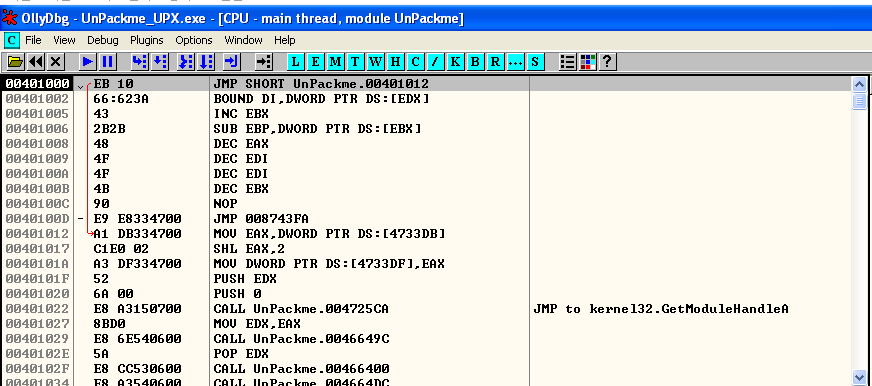Screen dimensions: 872x386
Task: Select the NOP instruction
Action: pos(225,204)
